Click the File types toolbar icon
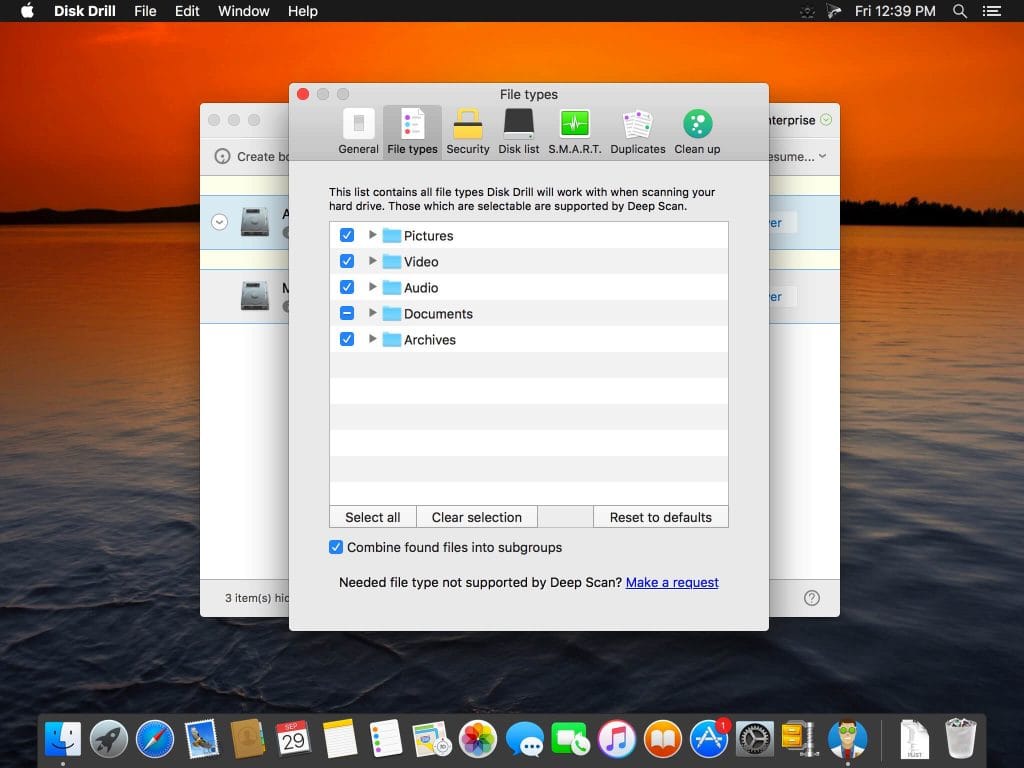The height and width of the screenshot is (768, 1024). (x=412, y=128)
